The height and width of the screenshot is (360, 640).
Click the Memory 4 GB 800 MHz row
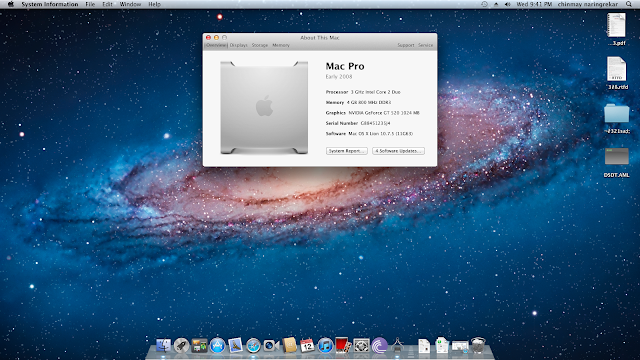coord(358,102)
